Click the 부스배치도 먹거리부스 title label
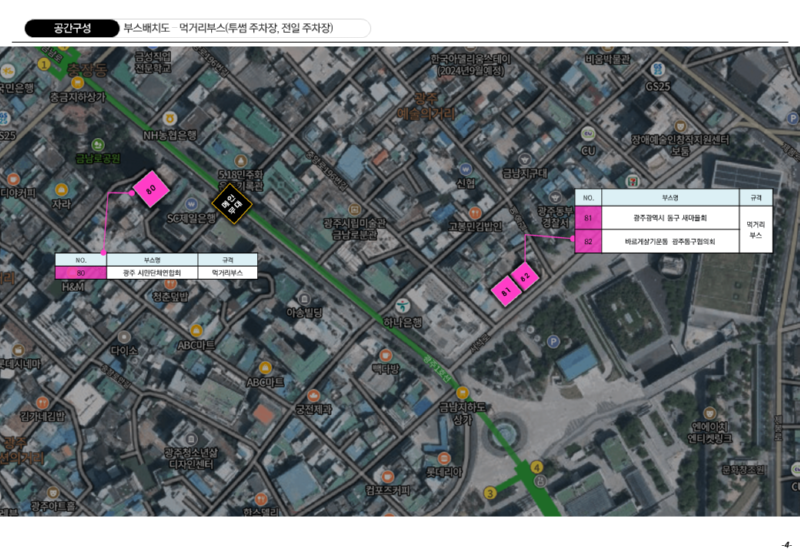Screen dimensions: 800x554 [x=241, y=28]
